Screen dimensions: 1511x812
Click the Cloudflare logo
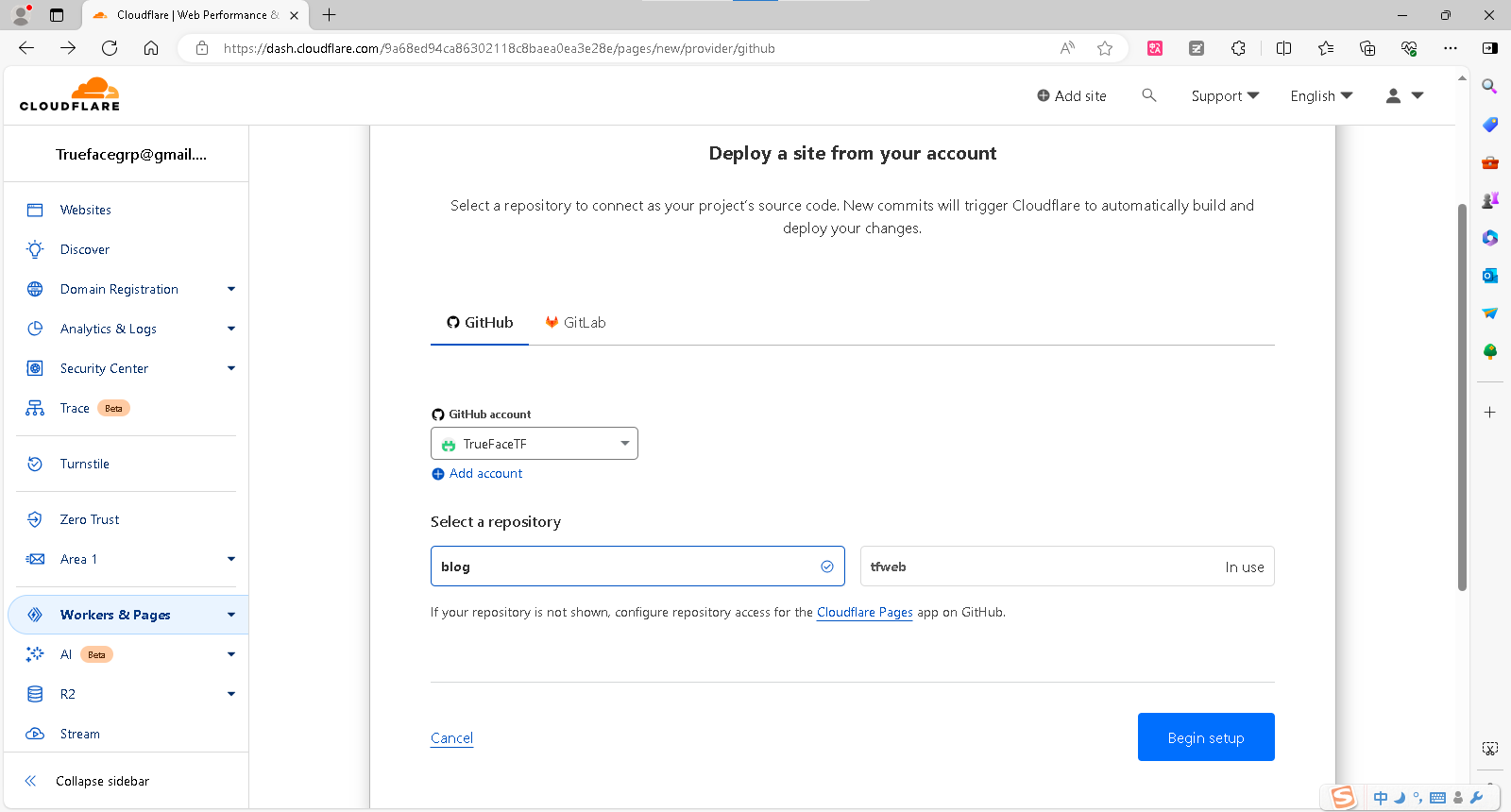click(70, 94)
